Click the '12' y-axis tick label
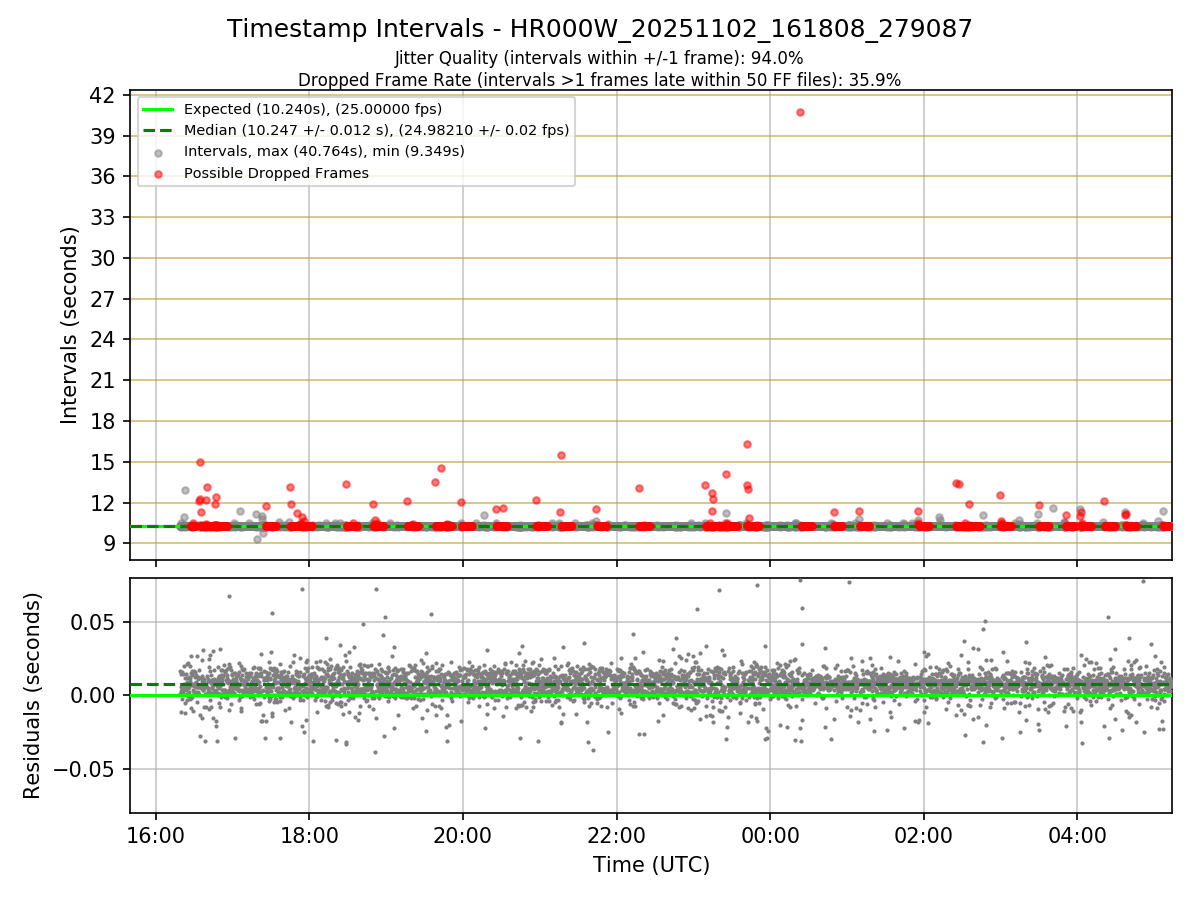 coord(101,503)
